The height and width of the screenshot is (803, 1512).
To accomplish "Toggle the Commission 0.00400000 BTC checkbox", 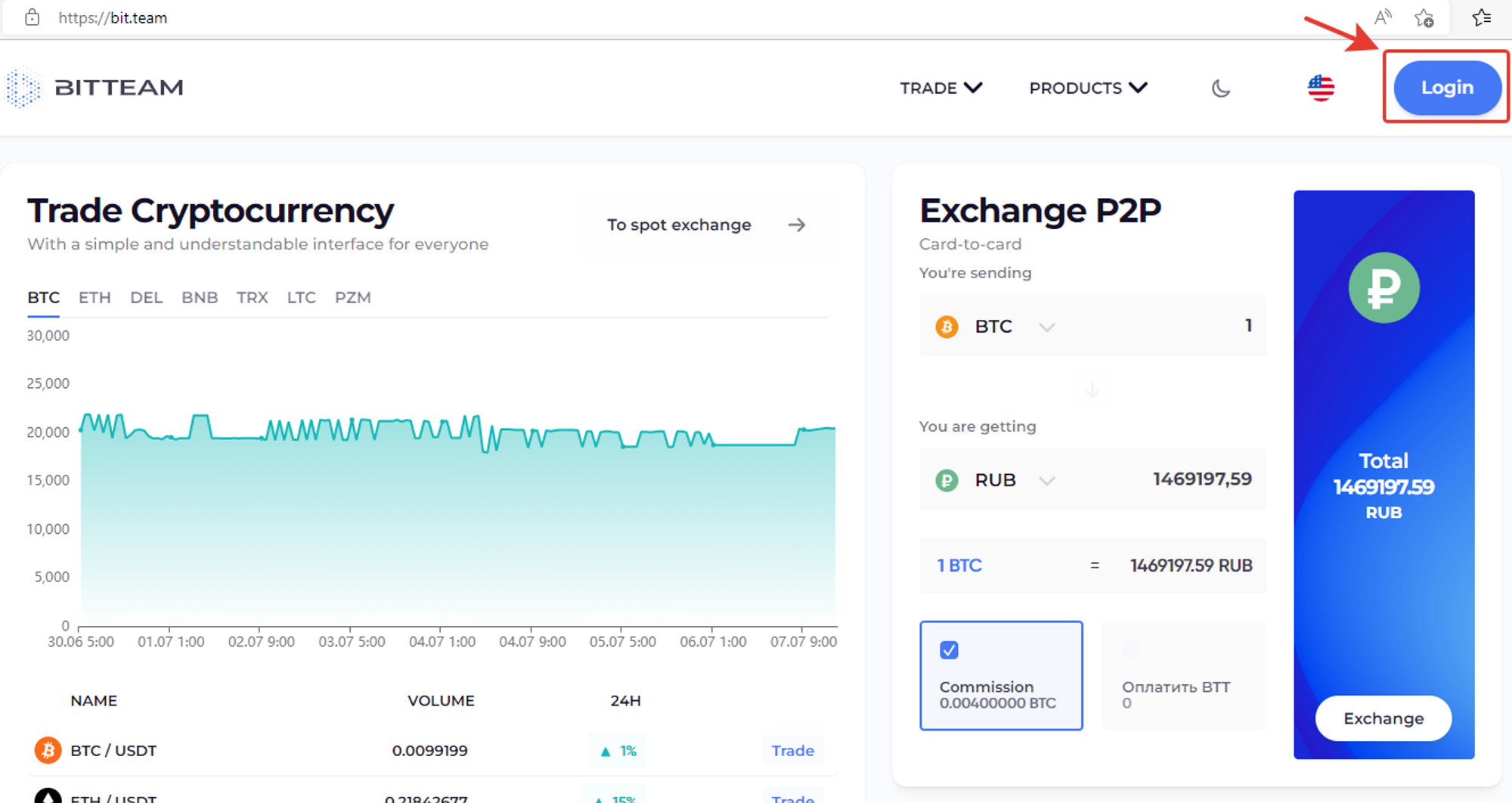I will pos(949,650).
